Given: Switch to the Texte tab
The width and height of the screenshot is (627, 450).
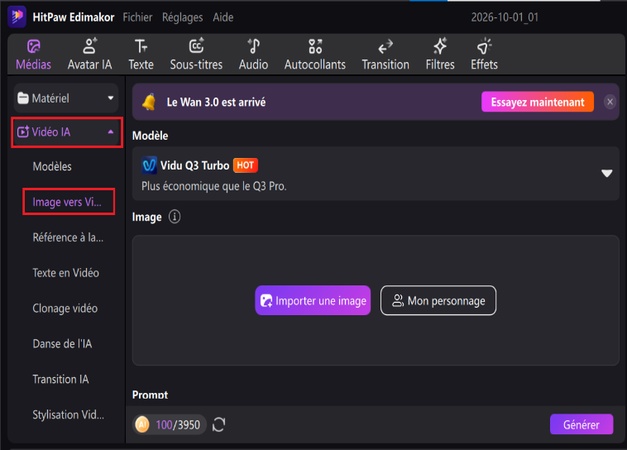Looking at the screenshot, I should 141,54.
